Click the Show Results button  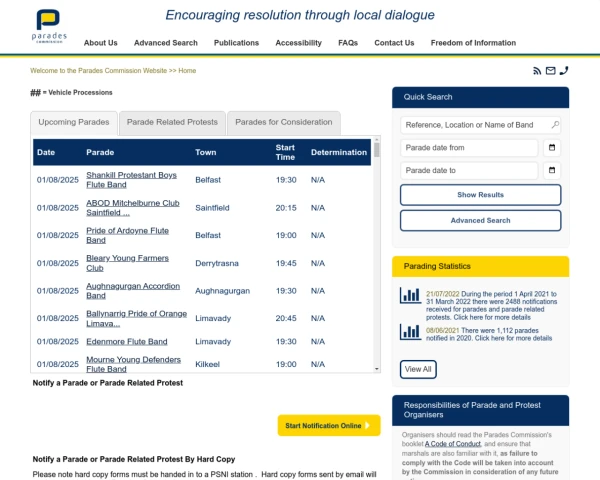481,195
